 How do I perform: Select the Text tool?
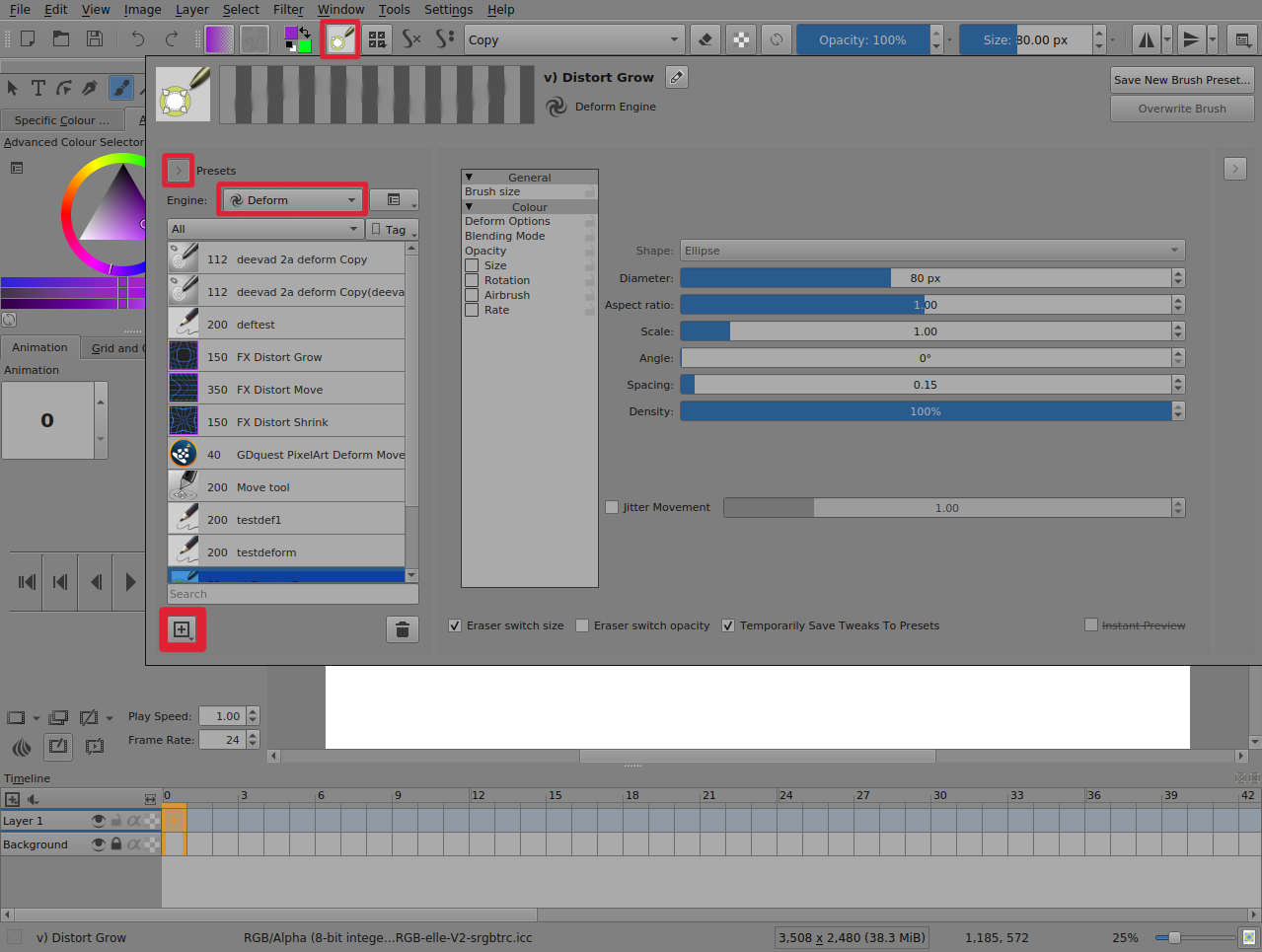pyautogui.click(x=38, y=88)
